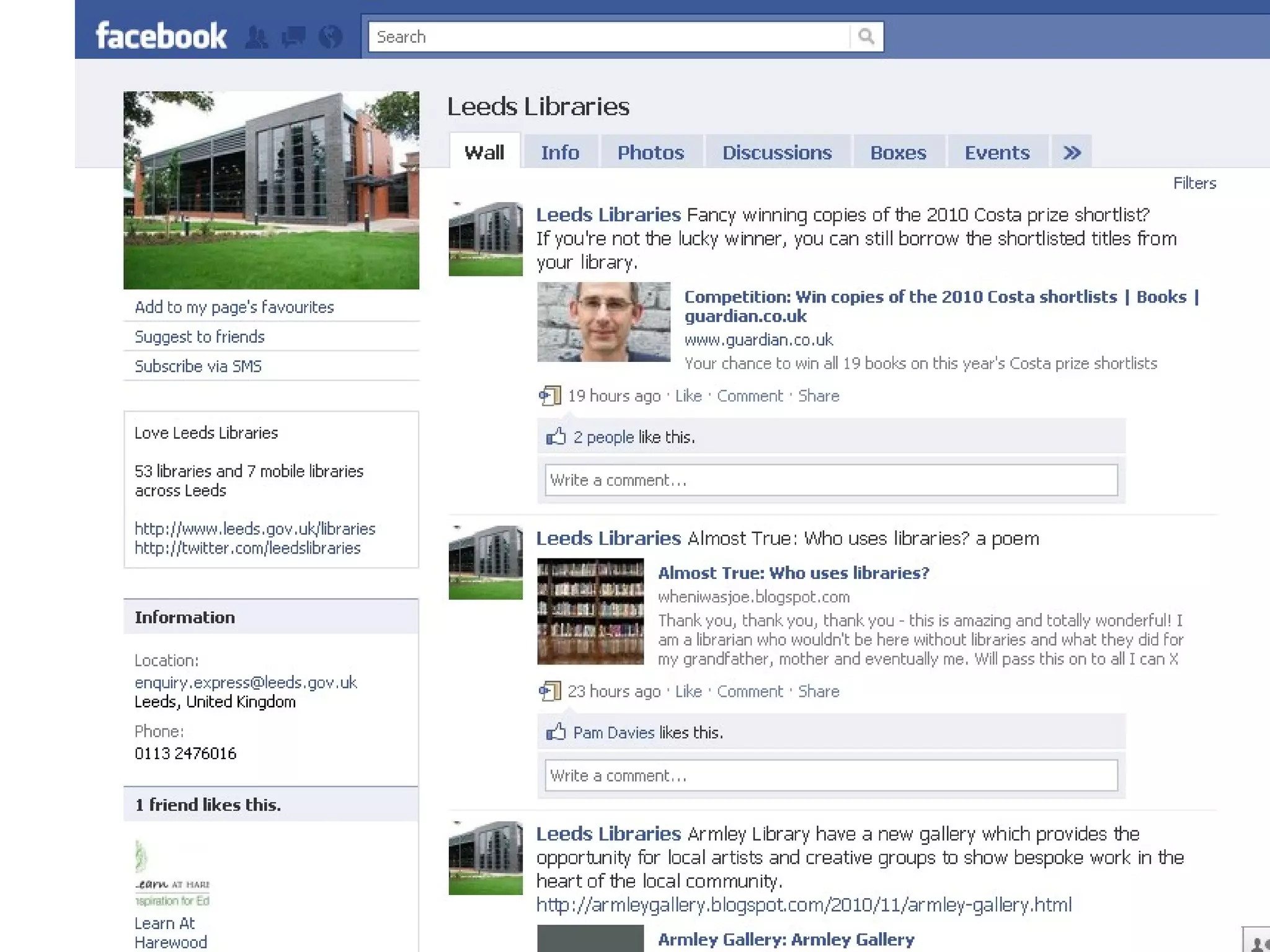This screenshot has height=952, width=1270.
Task: Open the Discussions tab
Action: tap(777, 152)
